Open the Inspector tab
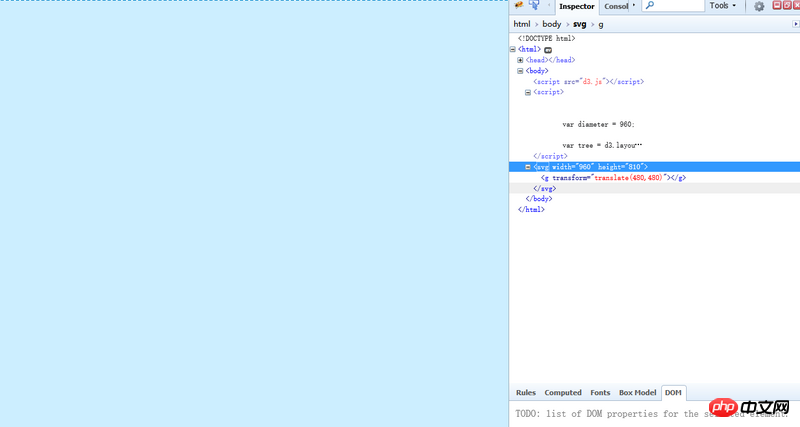This screenshot has width=800, height=427. (577, 7)
